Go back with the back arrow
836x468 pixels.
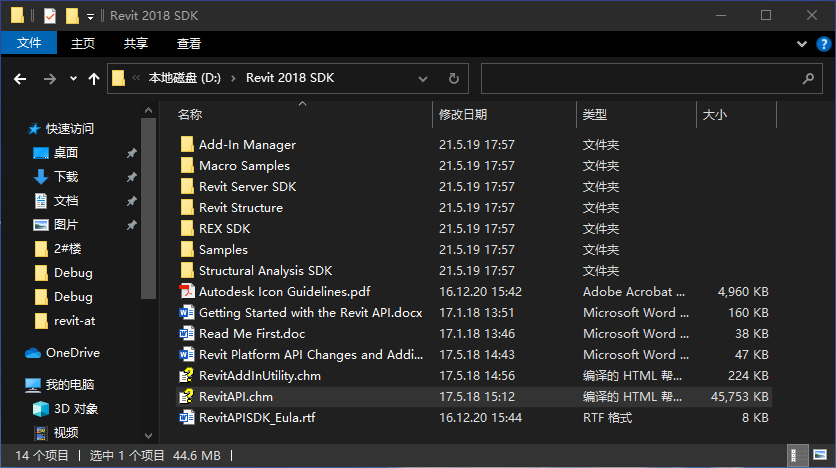pyautogui.click(x=20, y=79)
